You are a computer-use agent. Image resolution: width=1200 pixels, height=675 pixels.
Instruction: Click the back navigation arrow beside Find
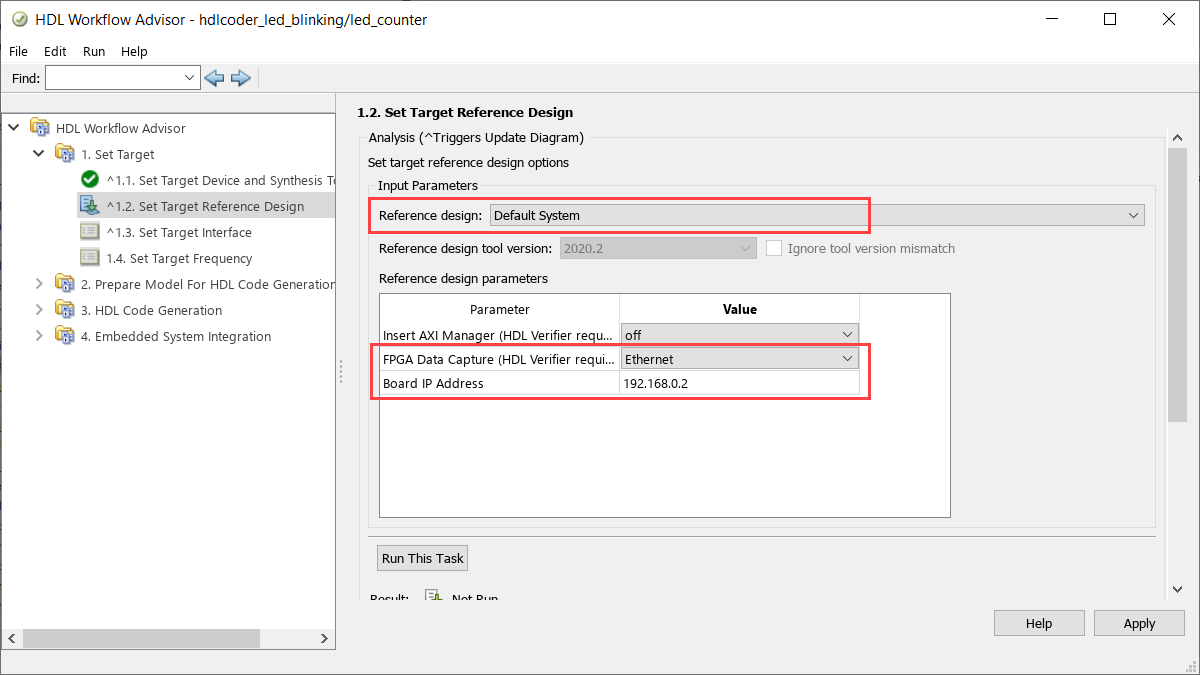pyautogui.click(x=213, y=77)
